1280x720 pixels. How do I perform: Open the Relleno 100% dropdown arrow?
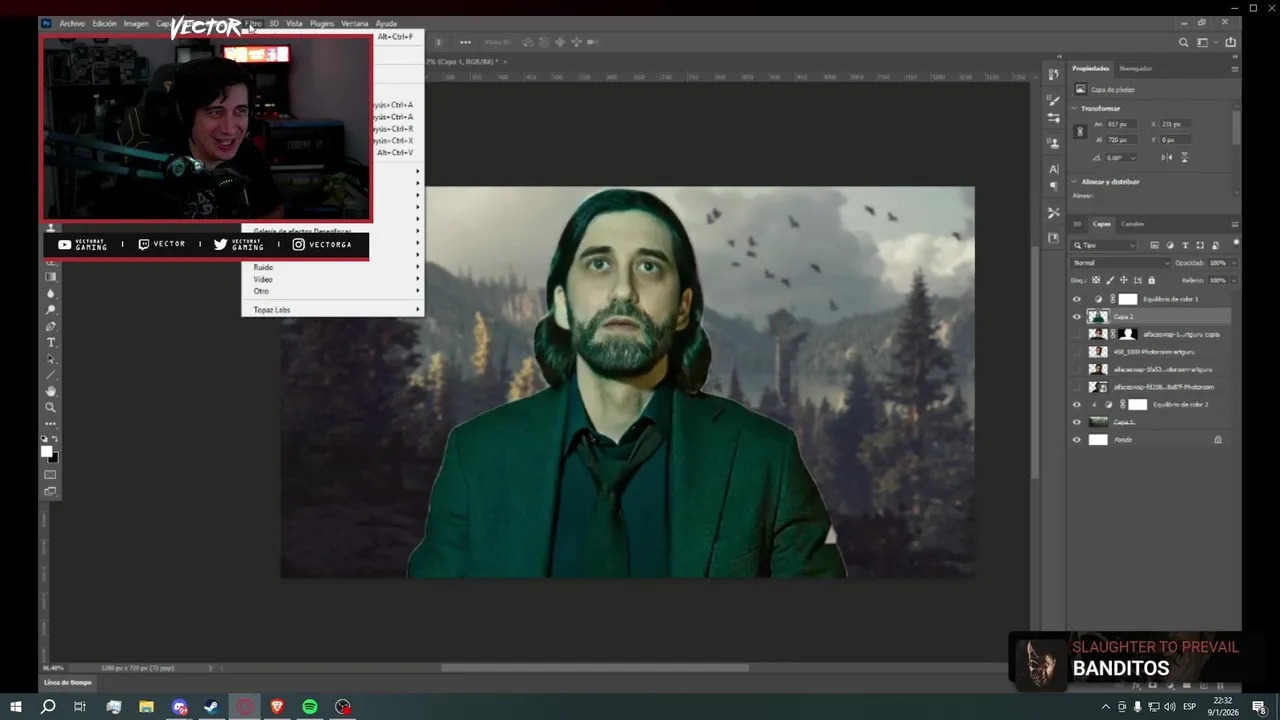click(x=1232, y=280)
